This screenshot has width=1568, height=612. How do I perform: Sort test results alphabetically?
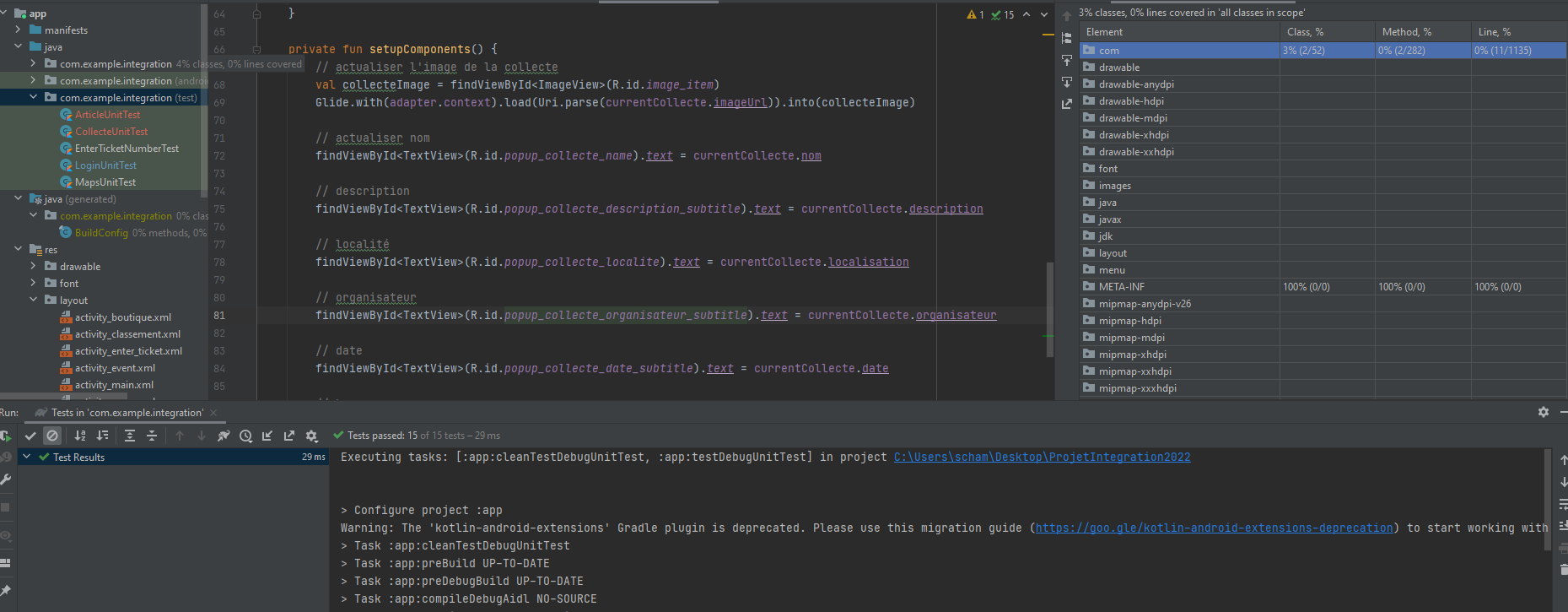point(80,436)
